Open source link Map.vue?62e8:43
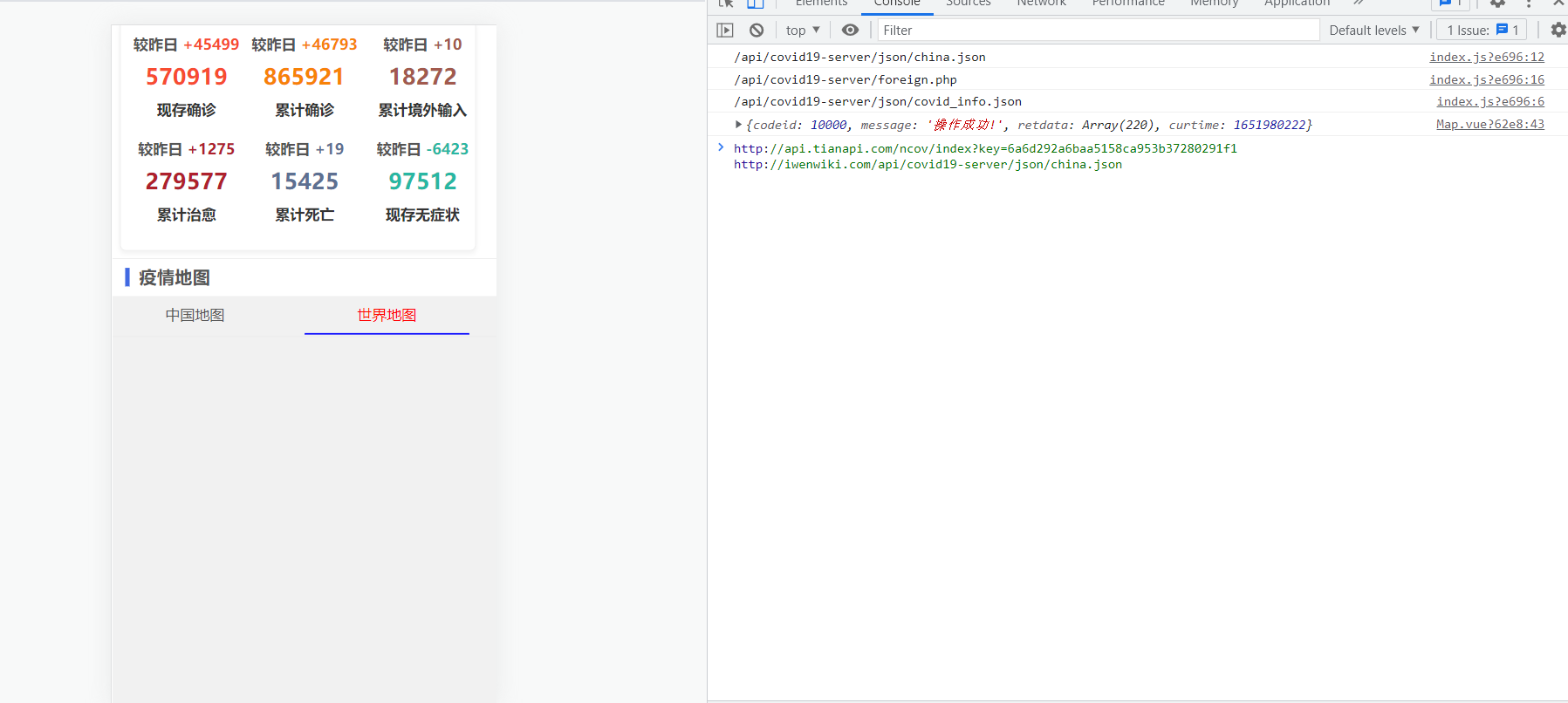This screenshot has height=703, width=1568. [1490, 124]
